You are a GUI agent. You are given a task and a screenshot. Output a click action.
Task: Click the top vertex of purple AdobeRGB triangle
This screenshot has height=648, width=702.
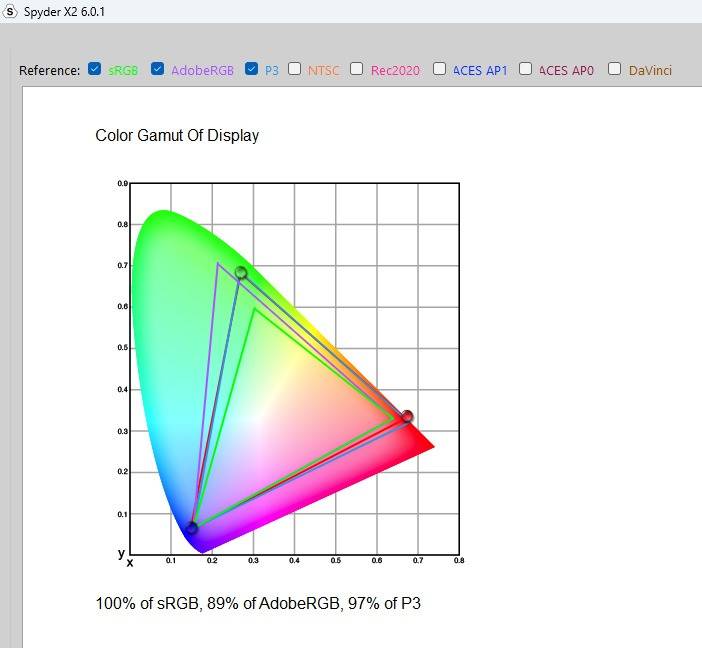point(217,263)
